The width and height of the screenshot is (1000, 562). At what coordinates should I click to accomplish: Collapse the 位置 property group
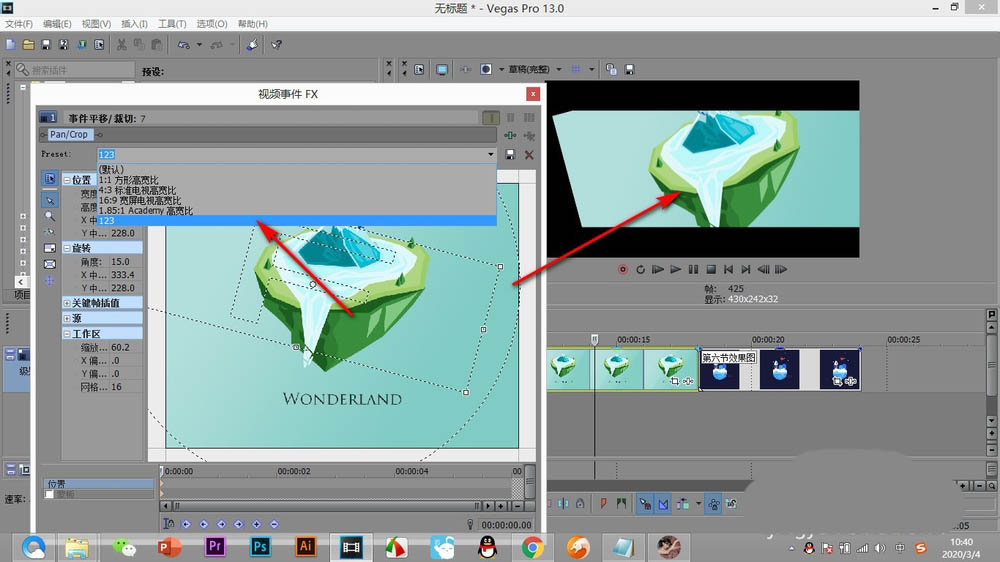point(67,180)
